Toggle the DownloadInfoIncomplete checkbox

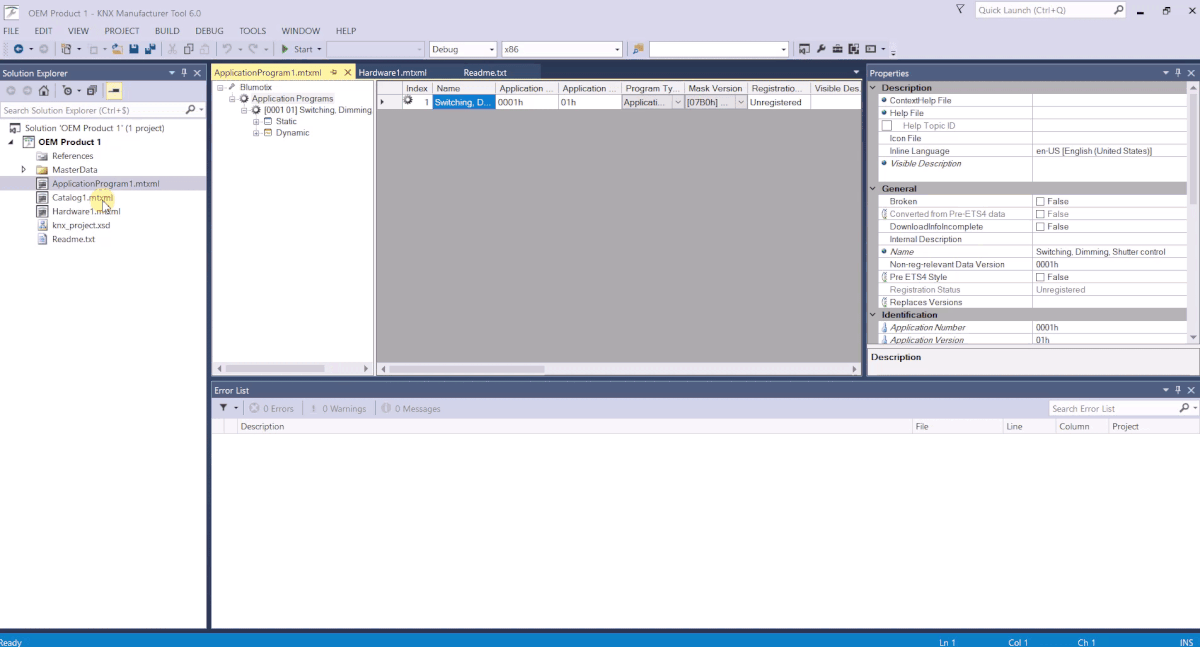1040,227
